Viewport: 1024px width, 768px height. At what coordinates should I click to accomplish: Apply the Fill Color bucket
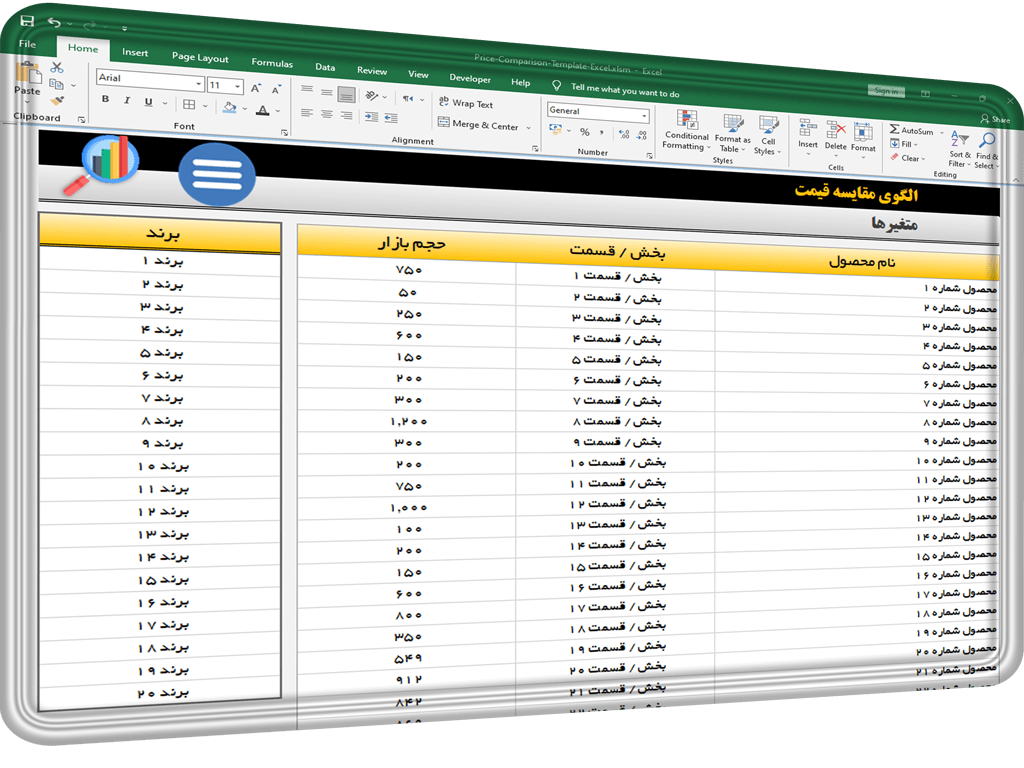[x=229, y=107]
